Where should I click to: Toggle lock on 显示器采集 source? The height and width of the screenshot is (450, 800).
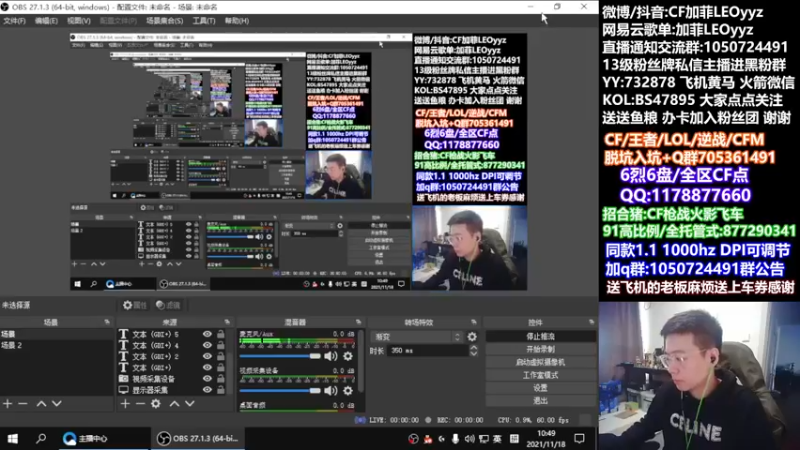point(220,390)
